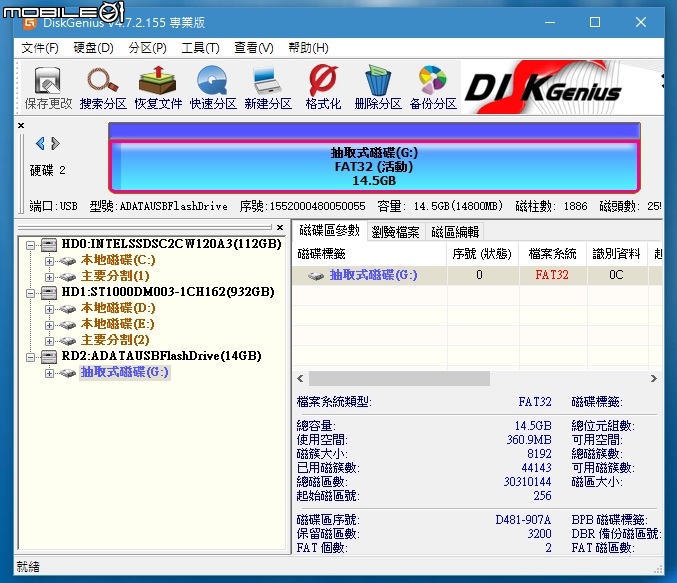Go to previous disk with left arrow
677x583 pixels.
click(x=40, y=143)
